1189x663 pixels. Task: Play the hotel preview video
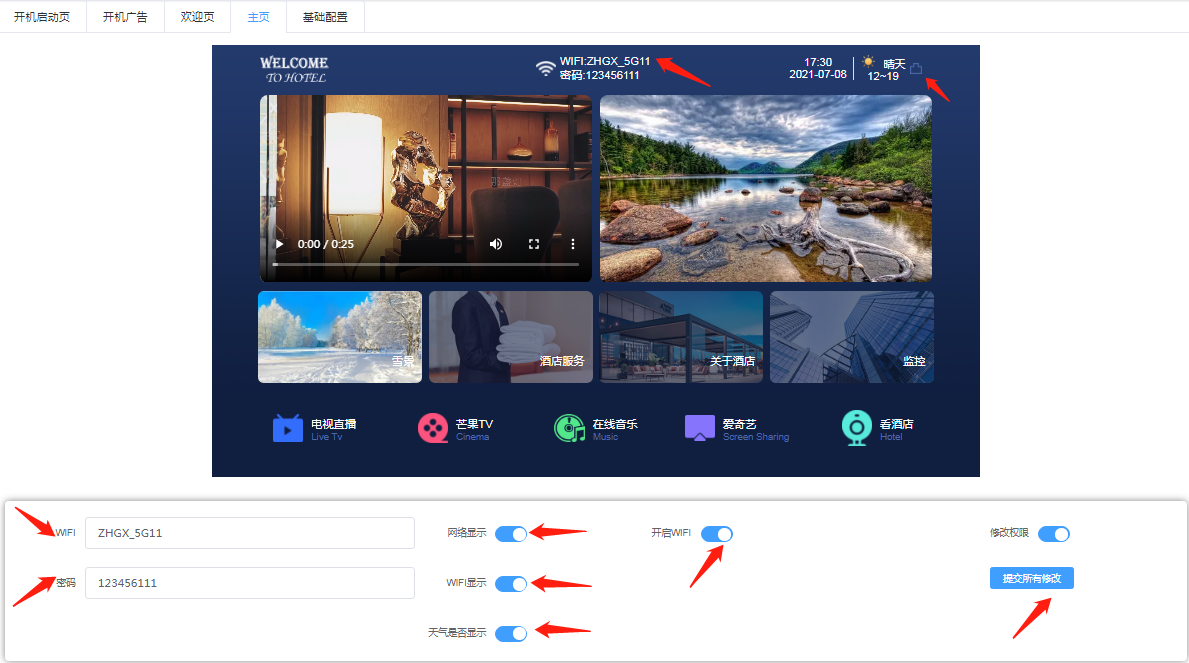(280, 244)
